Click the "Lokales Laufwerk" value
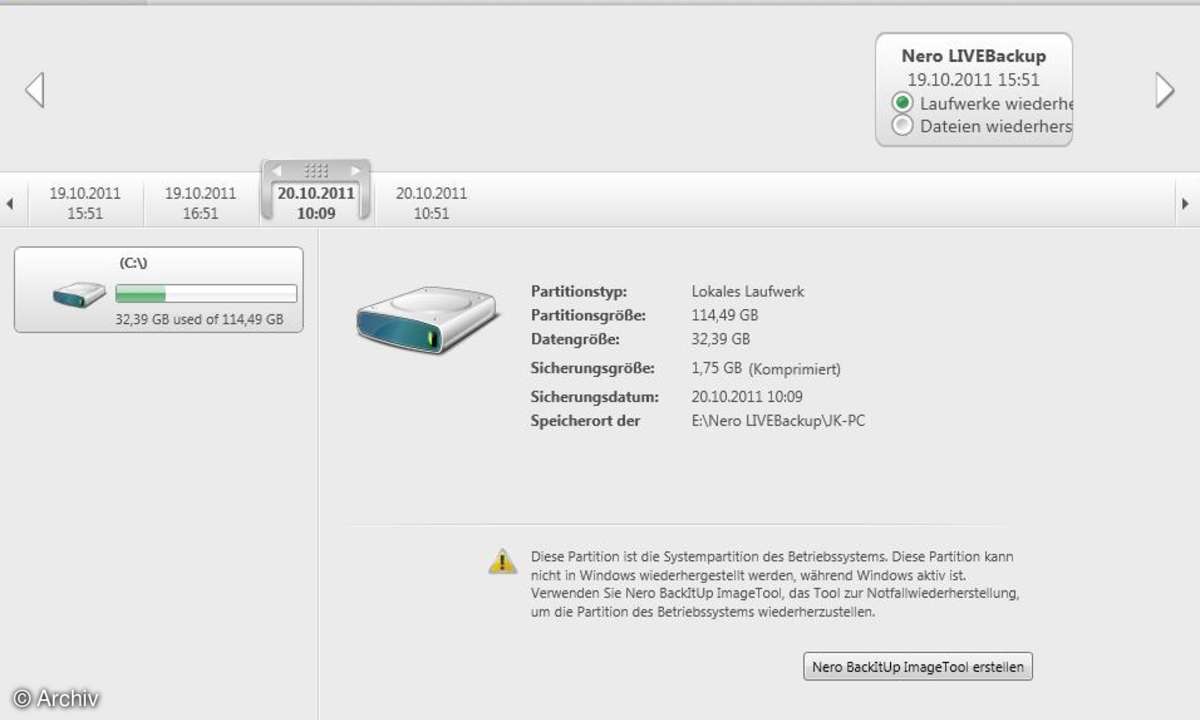1200x720 pixels. [x=748, y=292]
